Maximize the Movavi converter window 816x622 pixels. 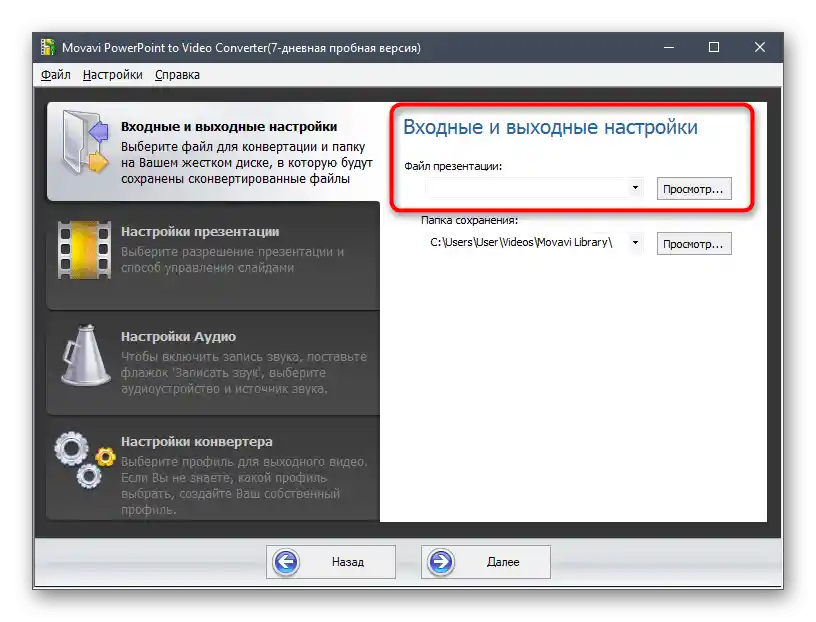click(714, 47)
